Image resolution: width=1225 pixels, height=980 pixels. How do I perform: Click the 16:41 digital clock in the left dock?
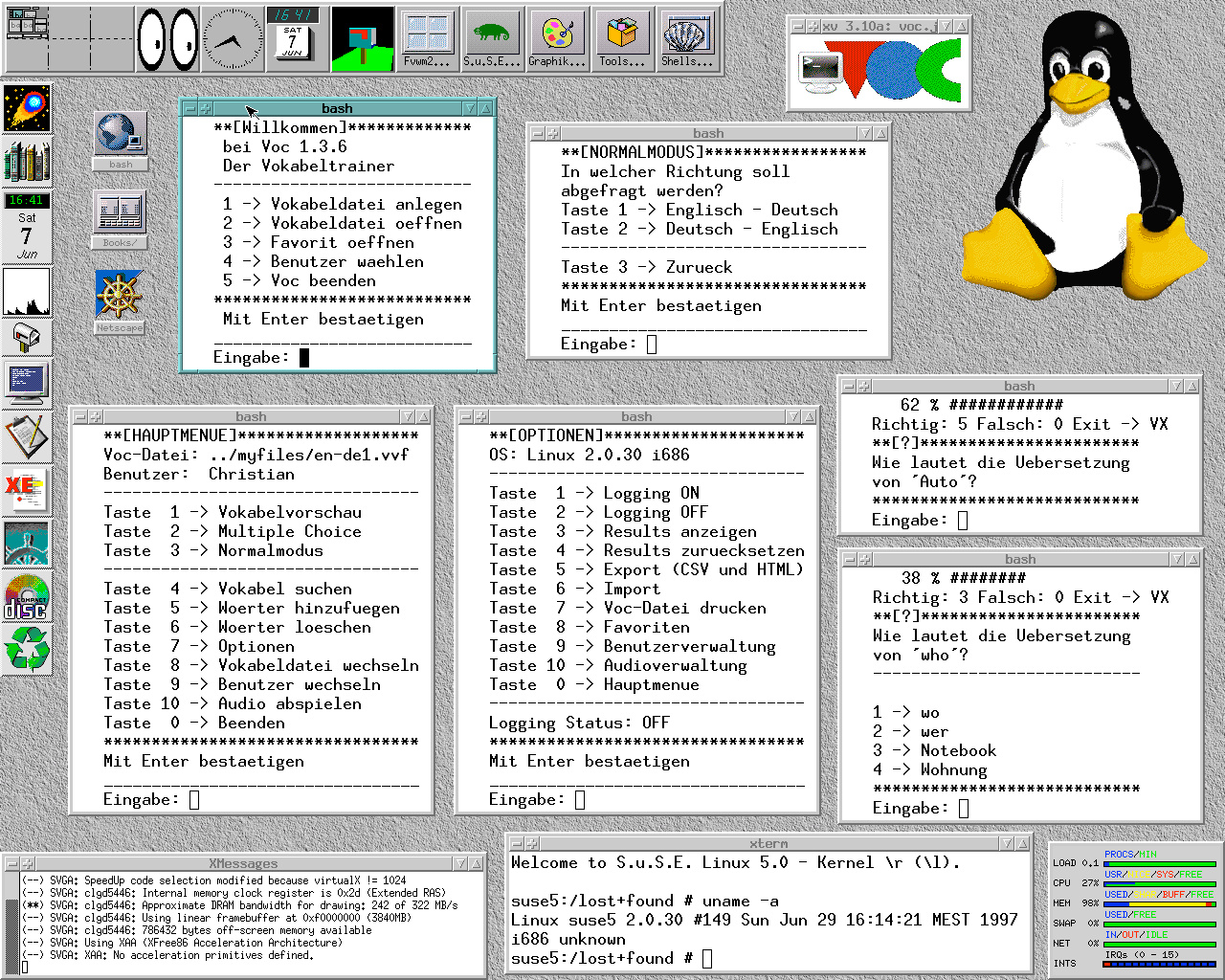27,201
